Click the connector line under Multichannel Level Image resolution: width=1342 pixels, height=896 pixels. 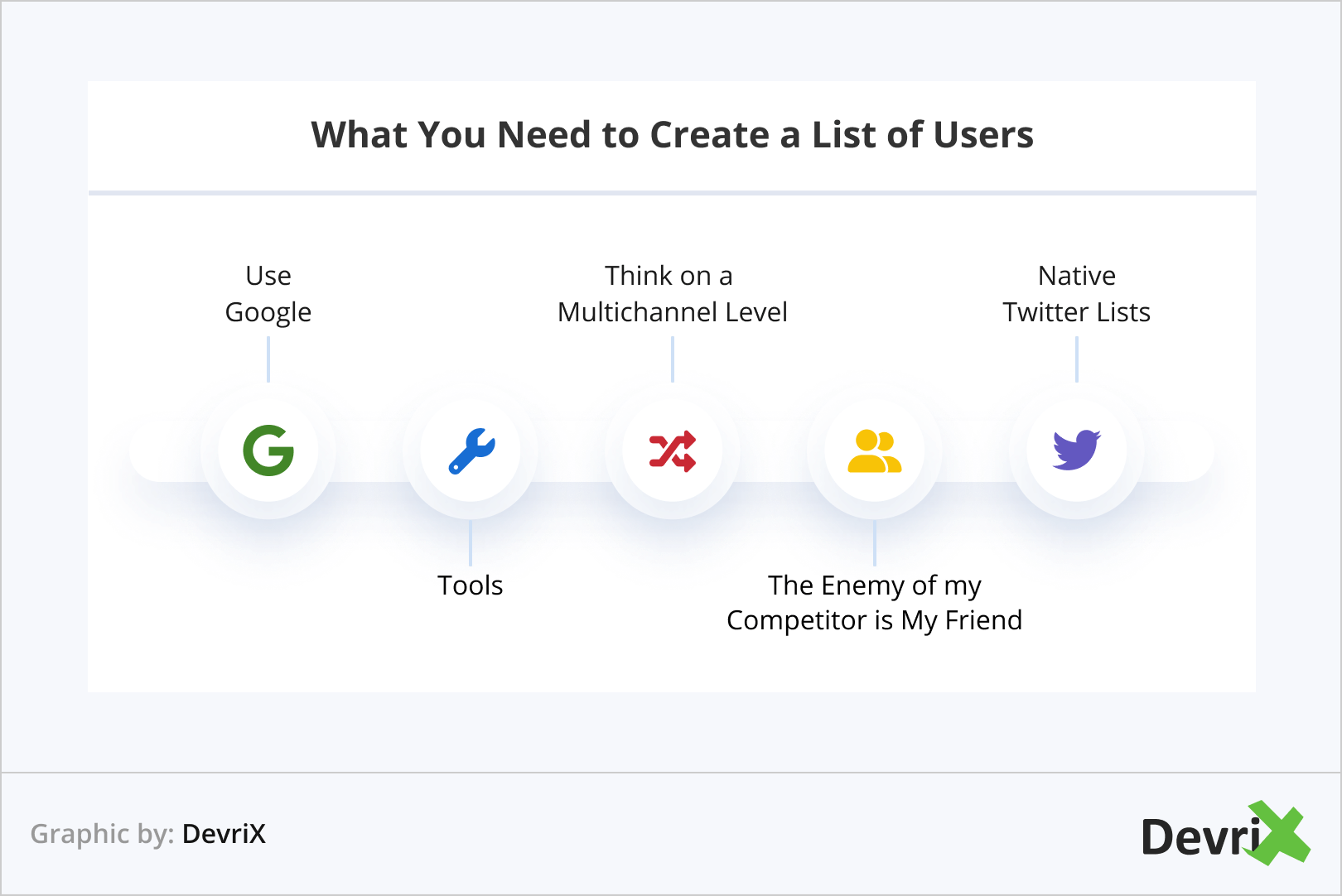pos(673,359)
